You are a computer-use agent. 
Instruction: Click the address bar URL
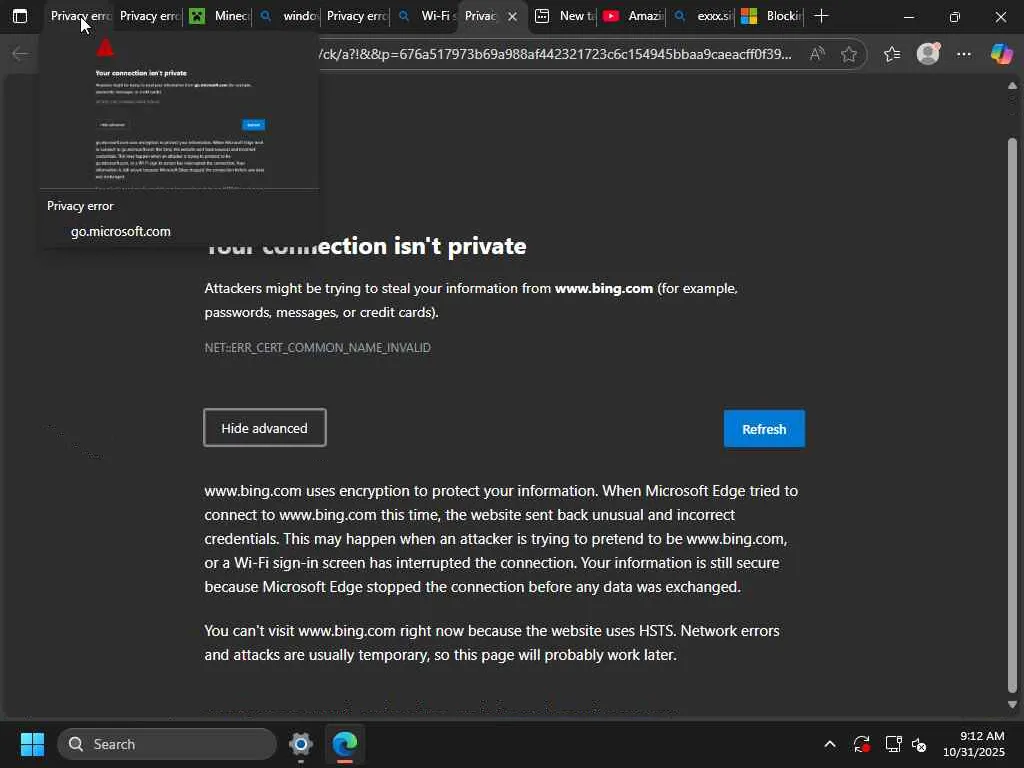pyautogui.click(x=555, y=54)
